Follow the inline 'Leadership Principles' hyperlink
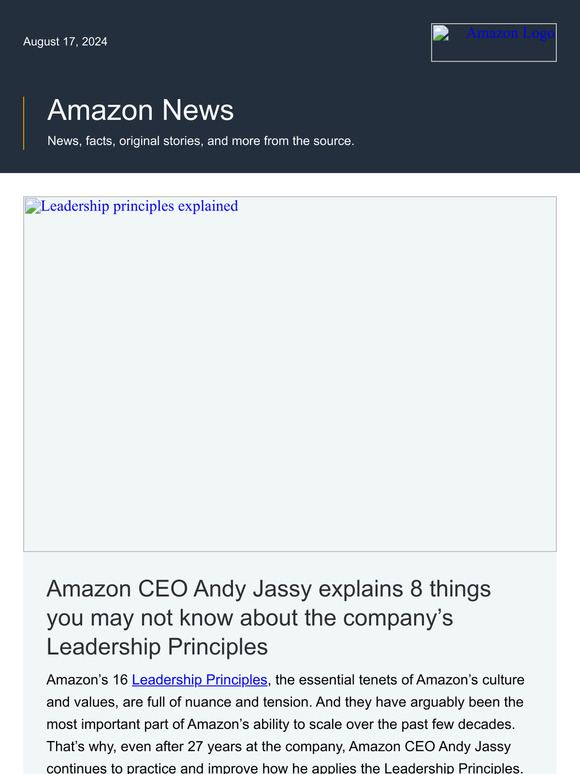The height and width of the screenshot is (774, 580). click(x=199, y=680)
